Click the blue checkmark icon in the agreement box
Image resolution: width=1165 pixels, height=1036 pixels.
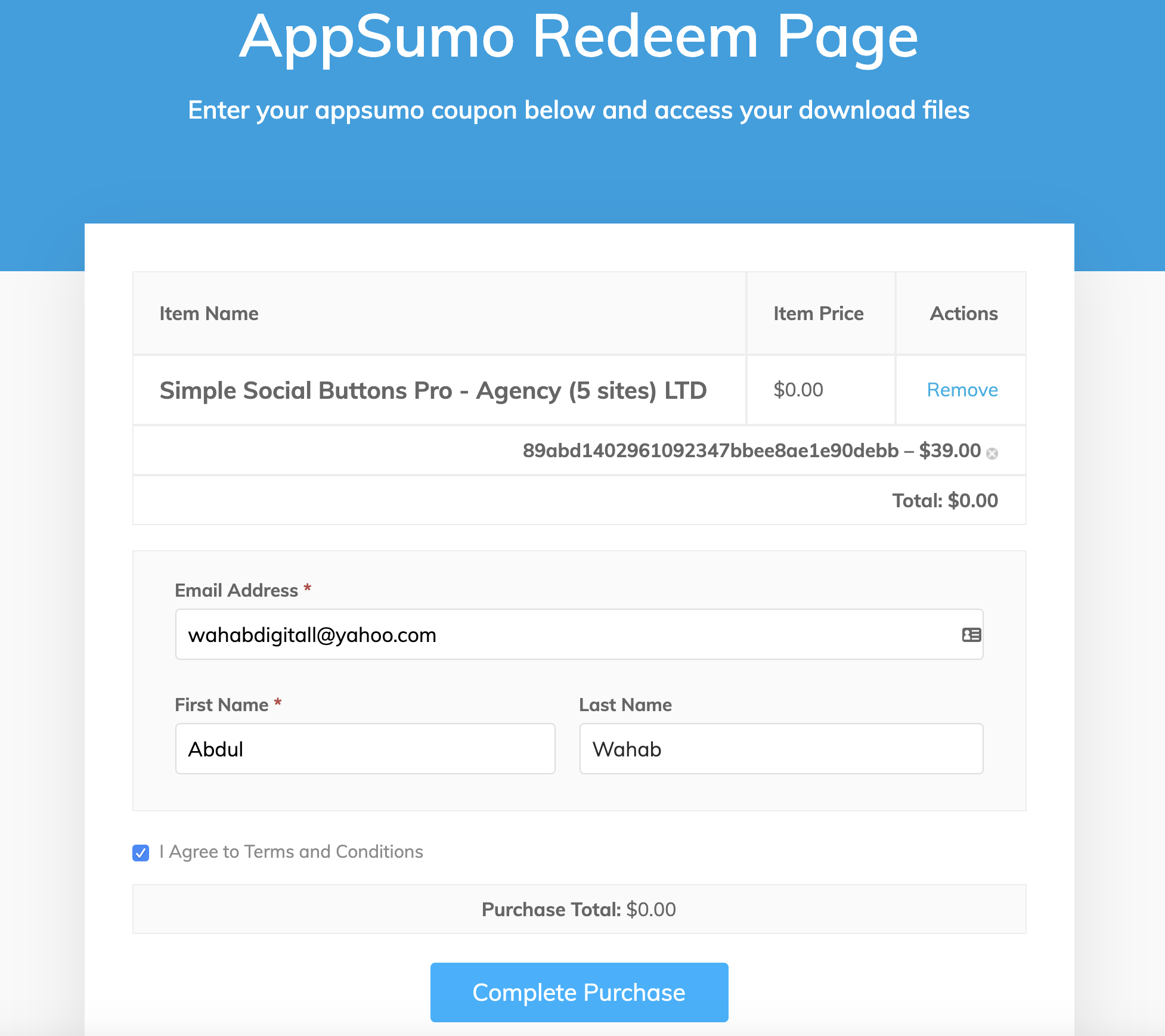click(140, 853)
